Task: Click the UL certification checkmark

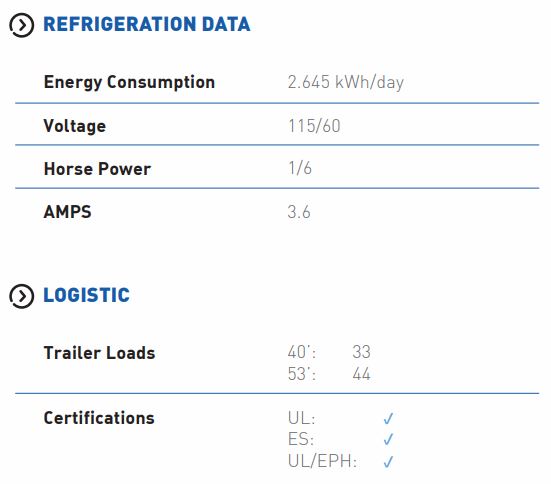Action: point(388,418)
